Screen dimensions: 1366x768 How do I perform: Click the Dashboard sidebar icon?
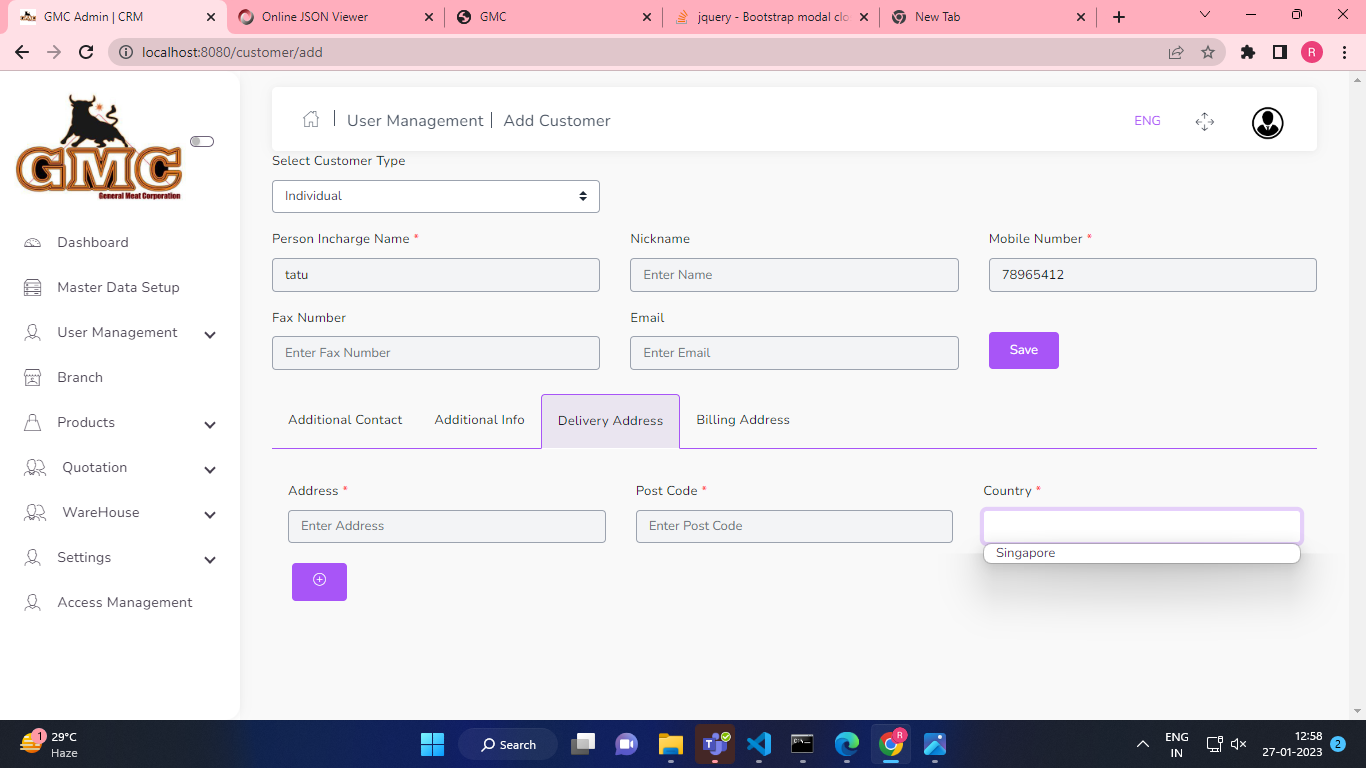point(33,243)
